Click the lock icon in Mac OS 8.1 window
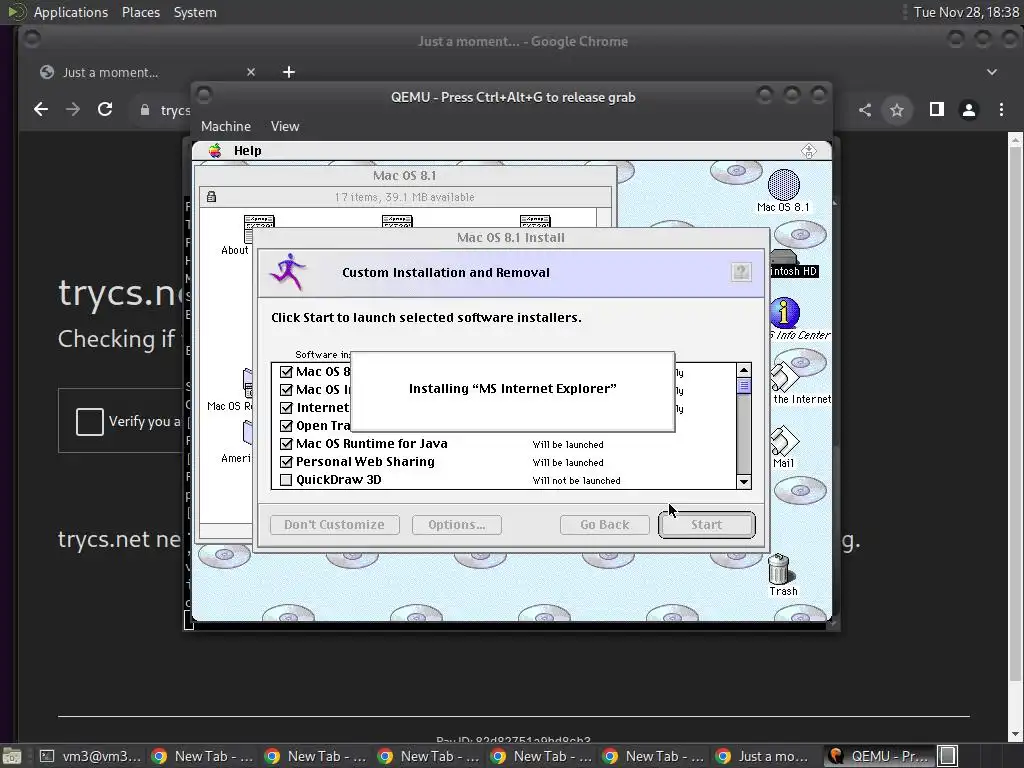This screenshot has width=1024, height=768. tap(211, 197)
